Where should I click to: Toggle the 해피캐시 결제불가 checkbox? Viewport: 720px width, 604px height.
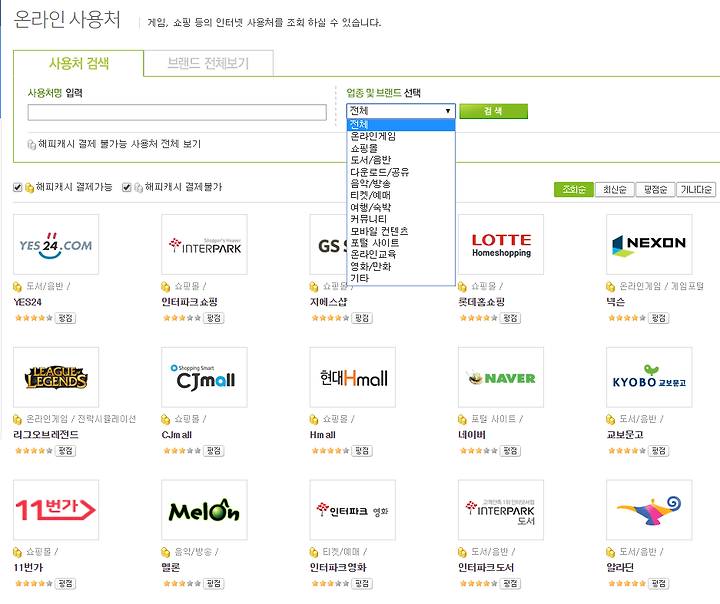[x=127, y=187]
